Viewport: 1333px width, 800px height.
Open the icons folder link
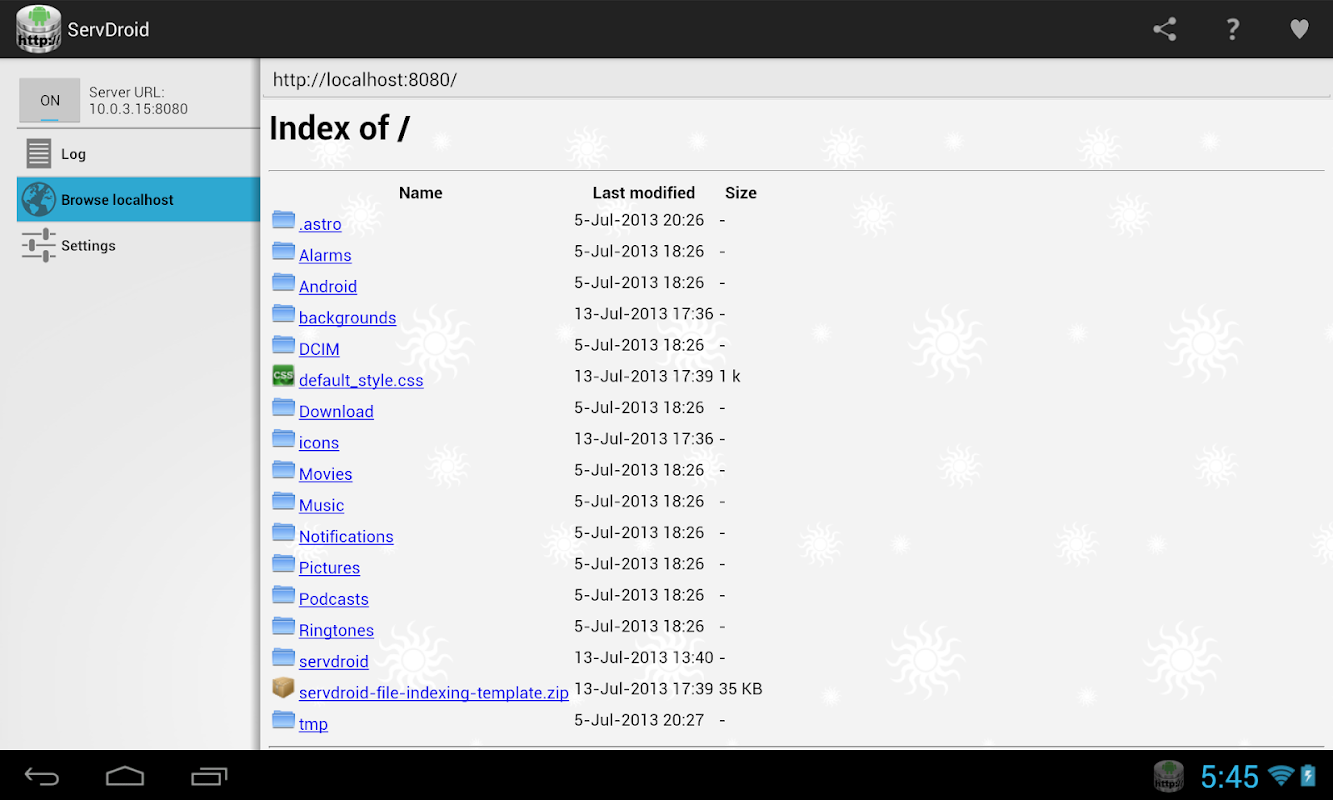pyautogui.click(x=319, y=443)
